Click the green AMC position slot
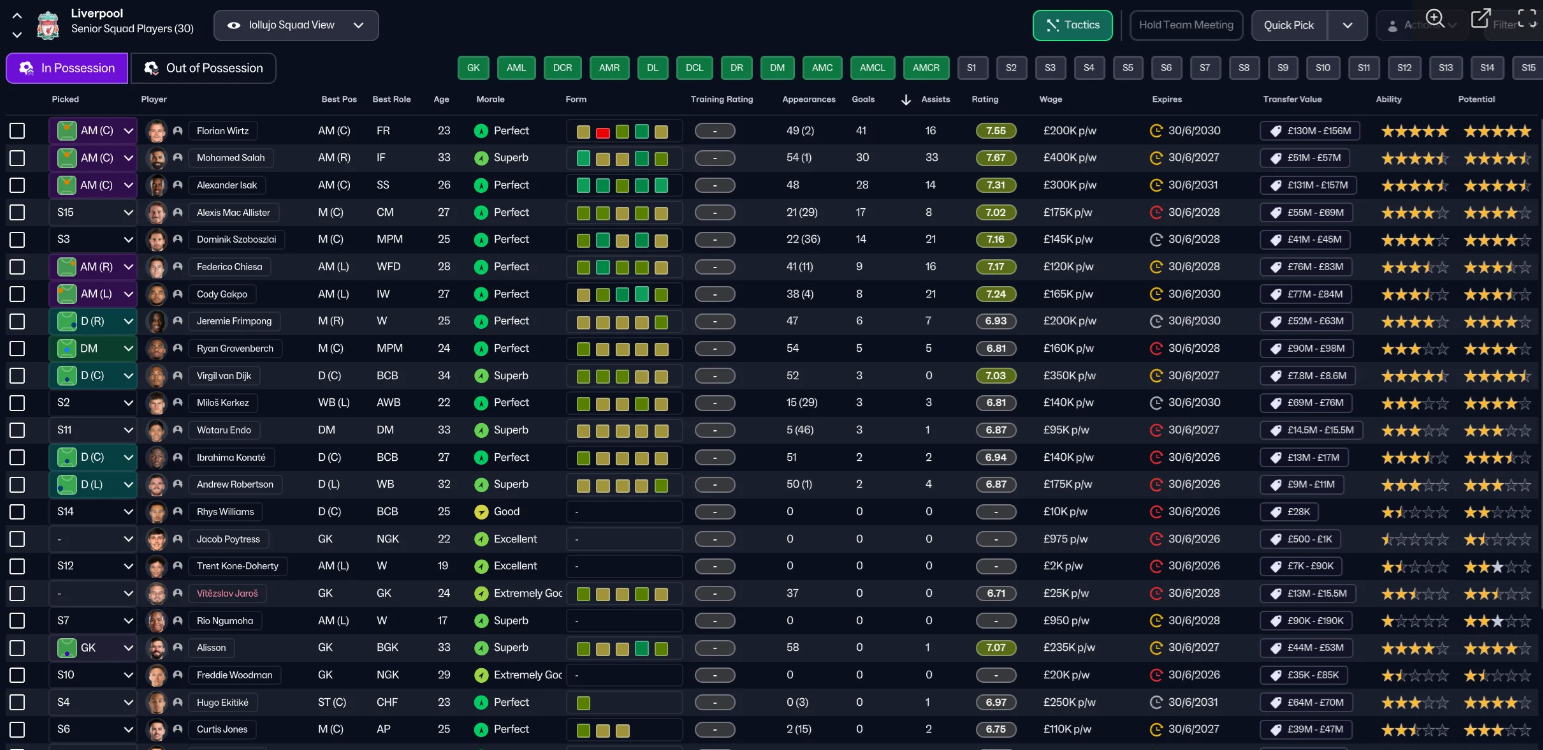Viewport: 1543px width, 750px height. click(x=822, y=68)
